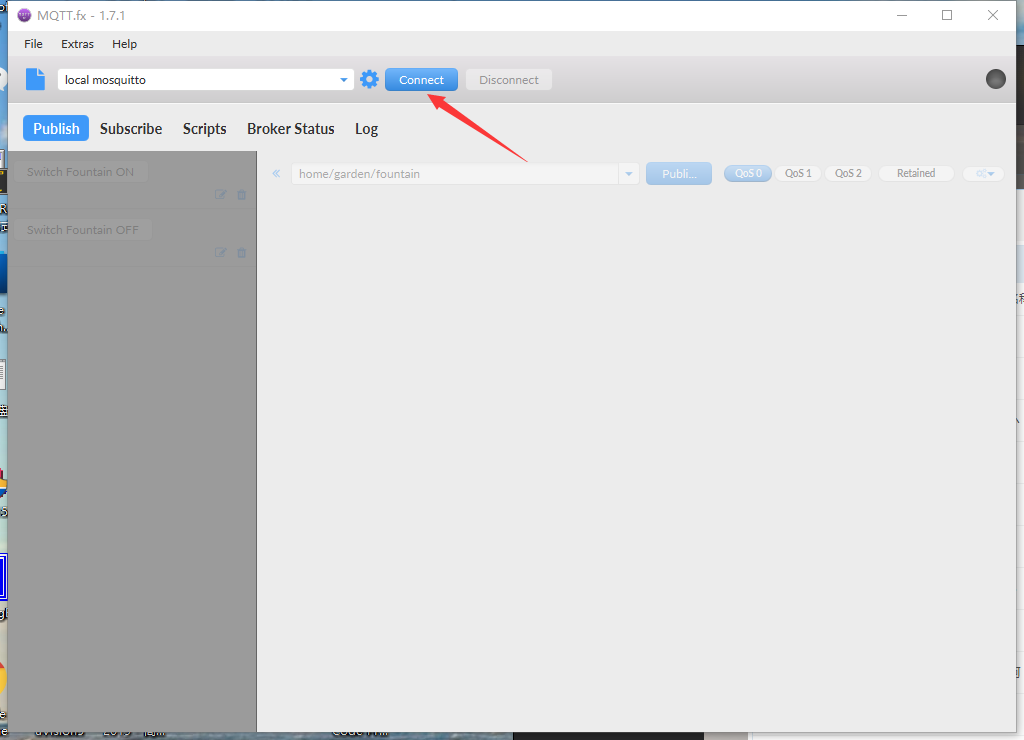Click the connection status indicator circle
1024x740 pixels.
coord(995,79)
